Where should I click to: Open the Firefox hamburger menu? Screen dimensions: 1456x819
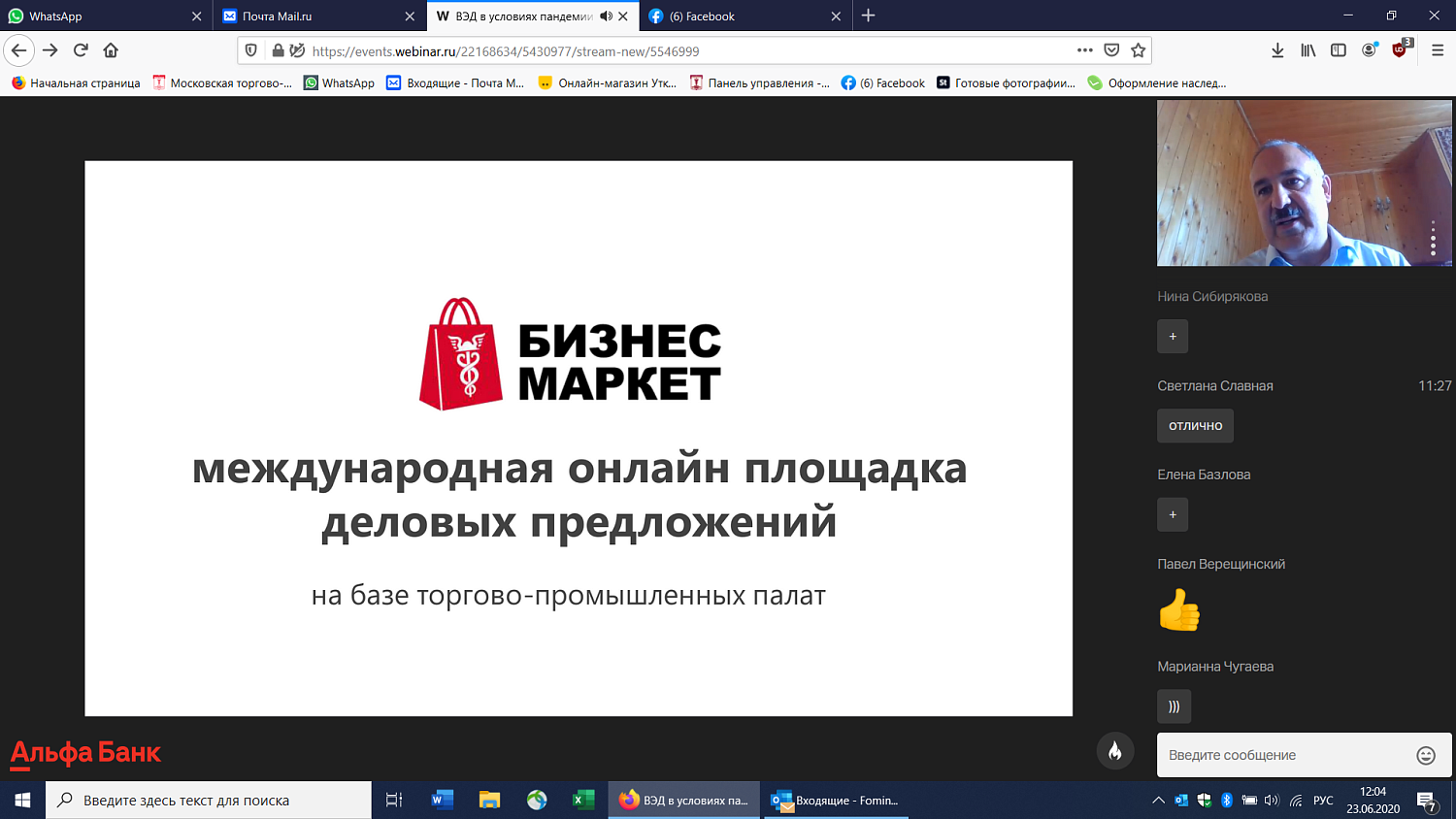1438,50
